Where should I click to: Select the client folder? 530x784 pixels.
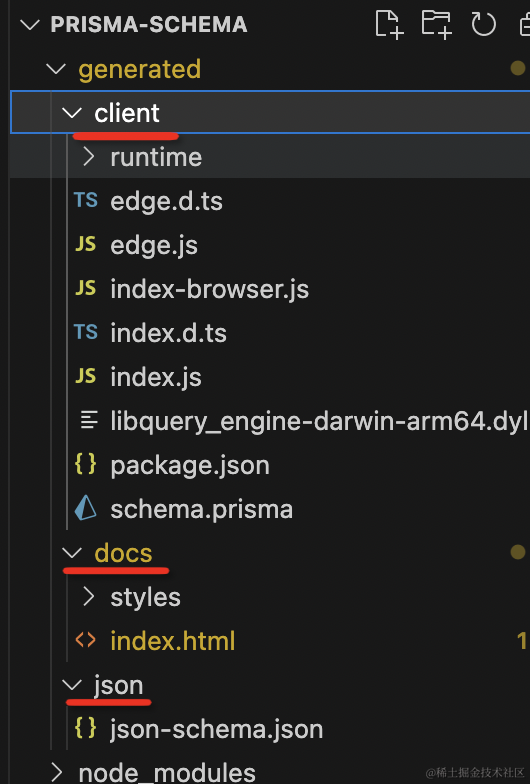coord(270,112)
